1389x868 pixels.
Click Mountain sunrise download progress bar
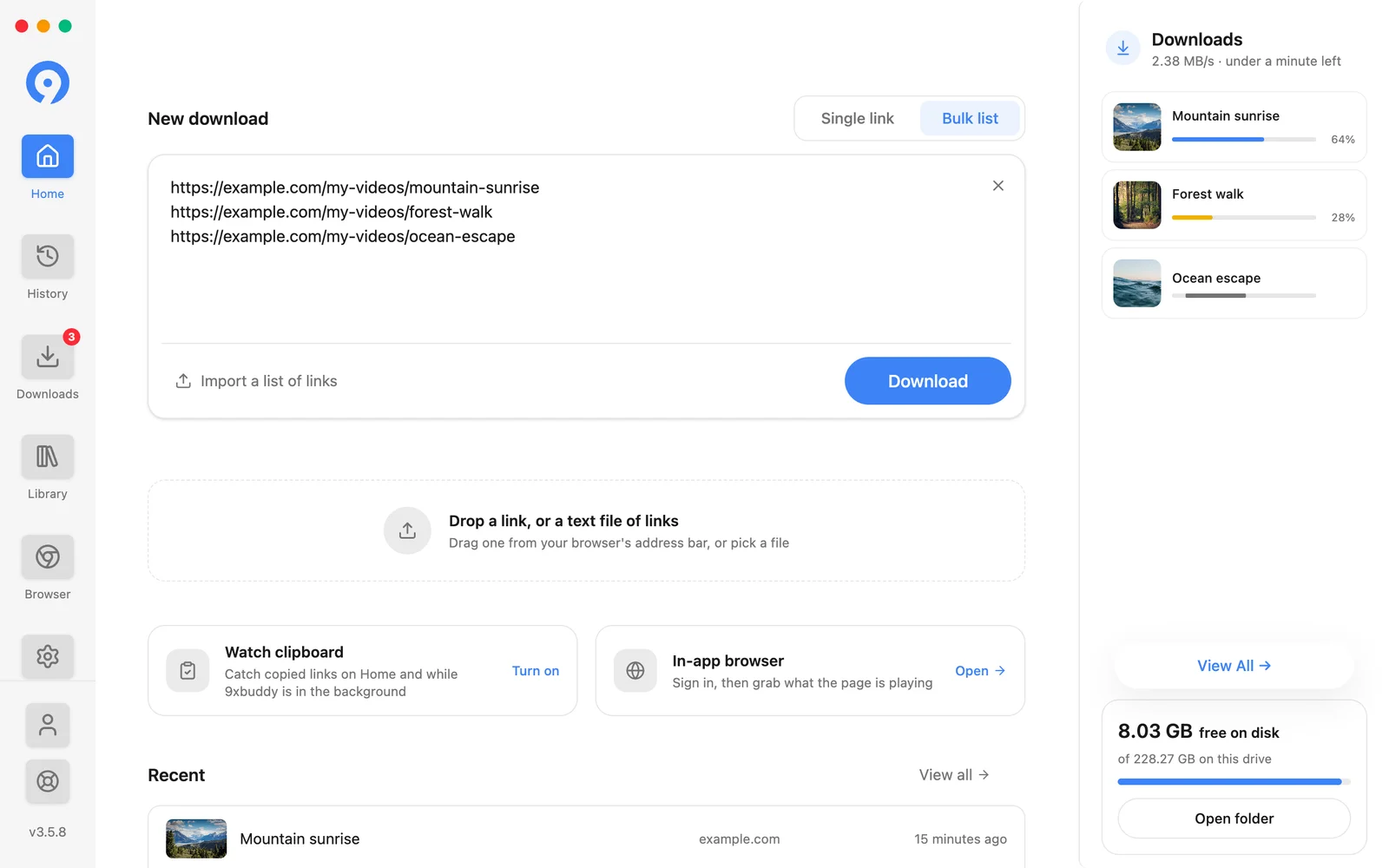(x=1243, y=140)
